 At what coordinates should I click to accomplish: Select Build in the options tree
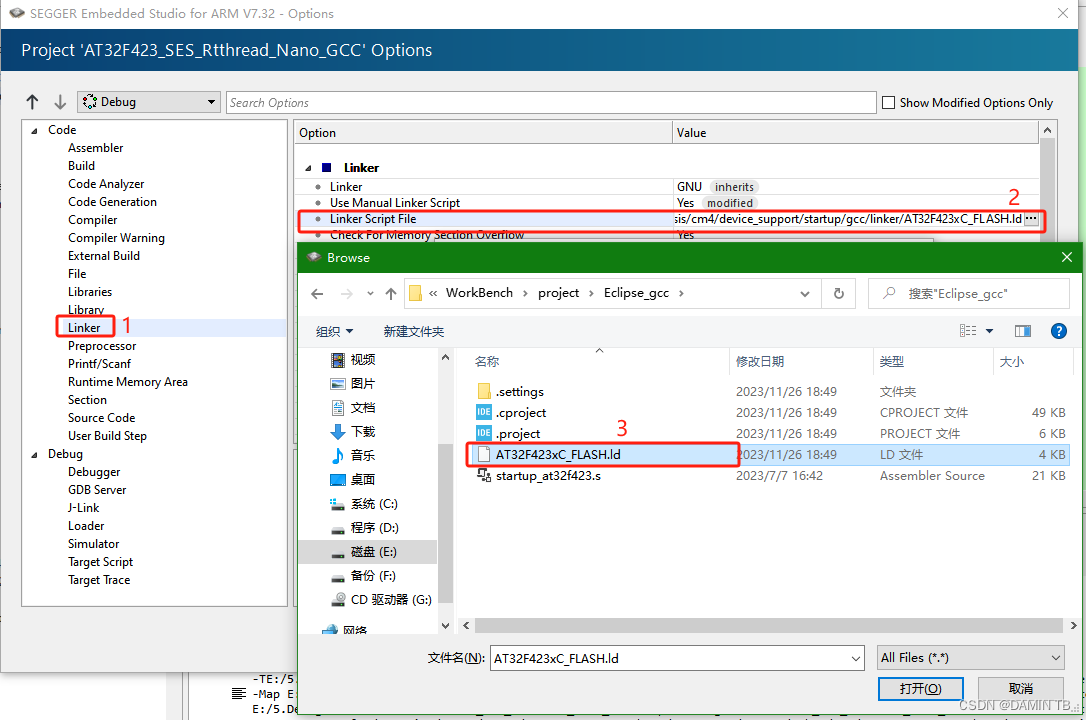click(x=81, y=166)
